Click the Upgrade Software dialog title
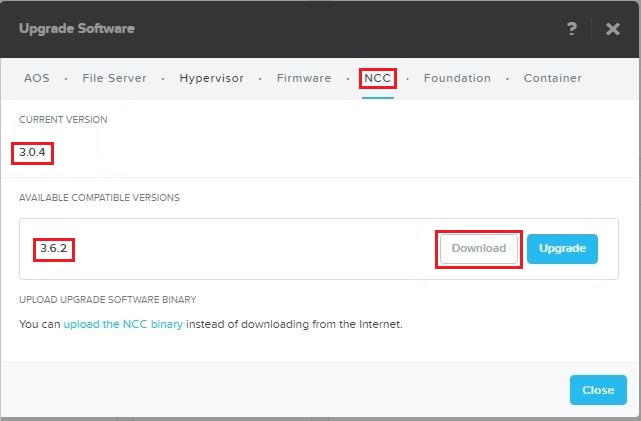The width and height of the screenshot is (641, 421). (x=77, y=28)
